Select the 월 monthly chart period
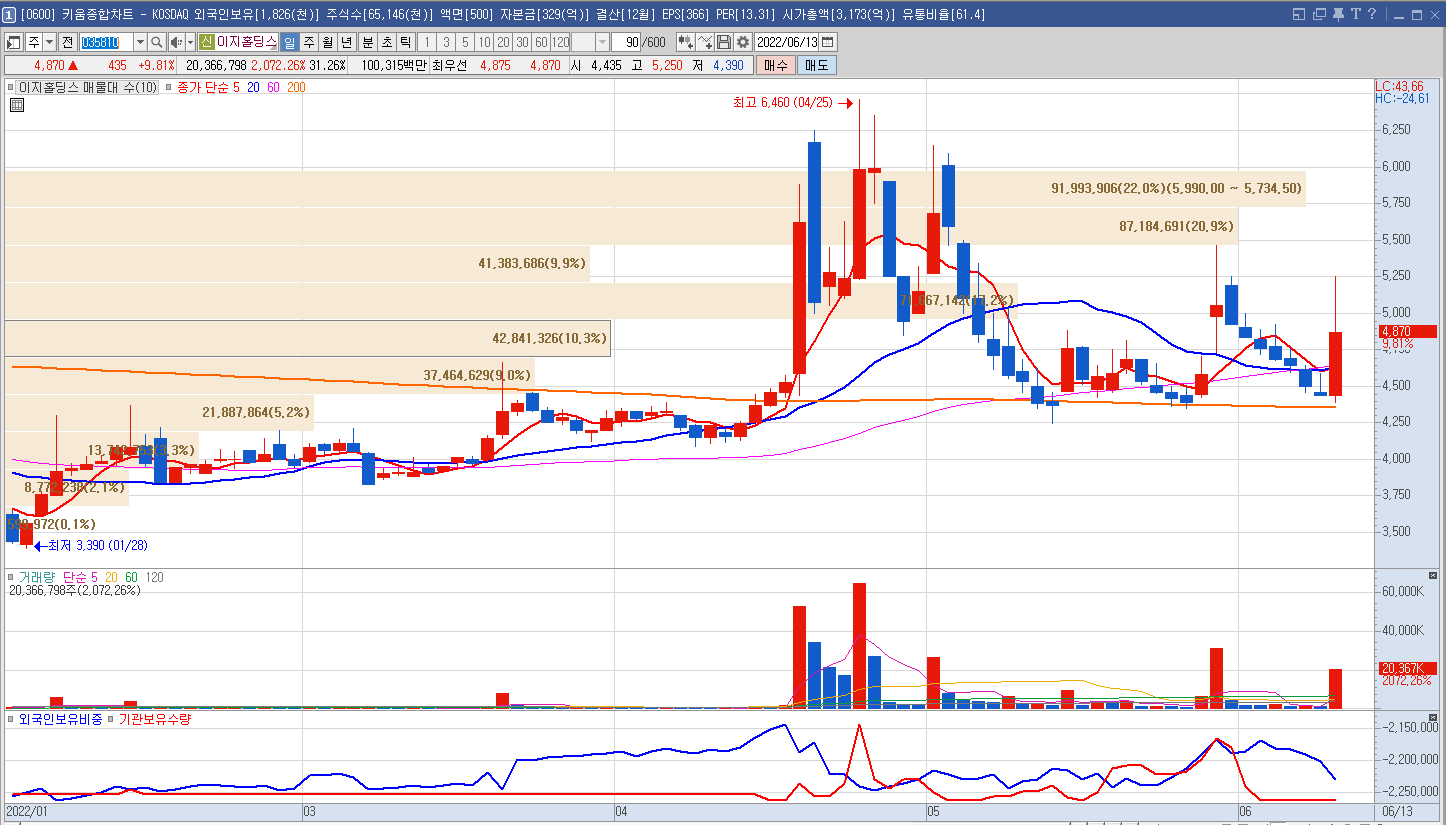This screenshot has height=825, width=1446. 328,42
